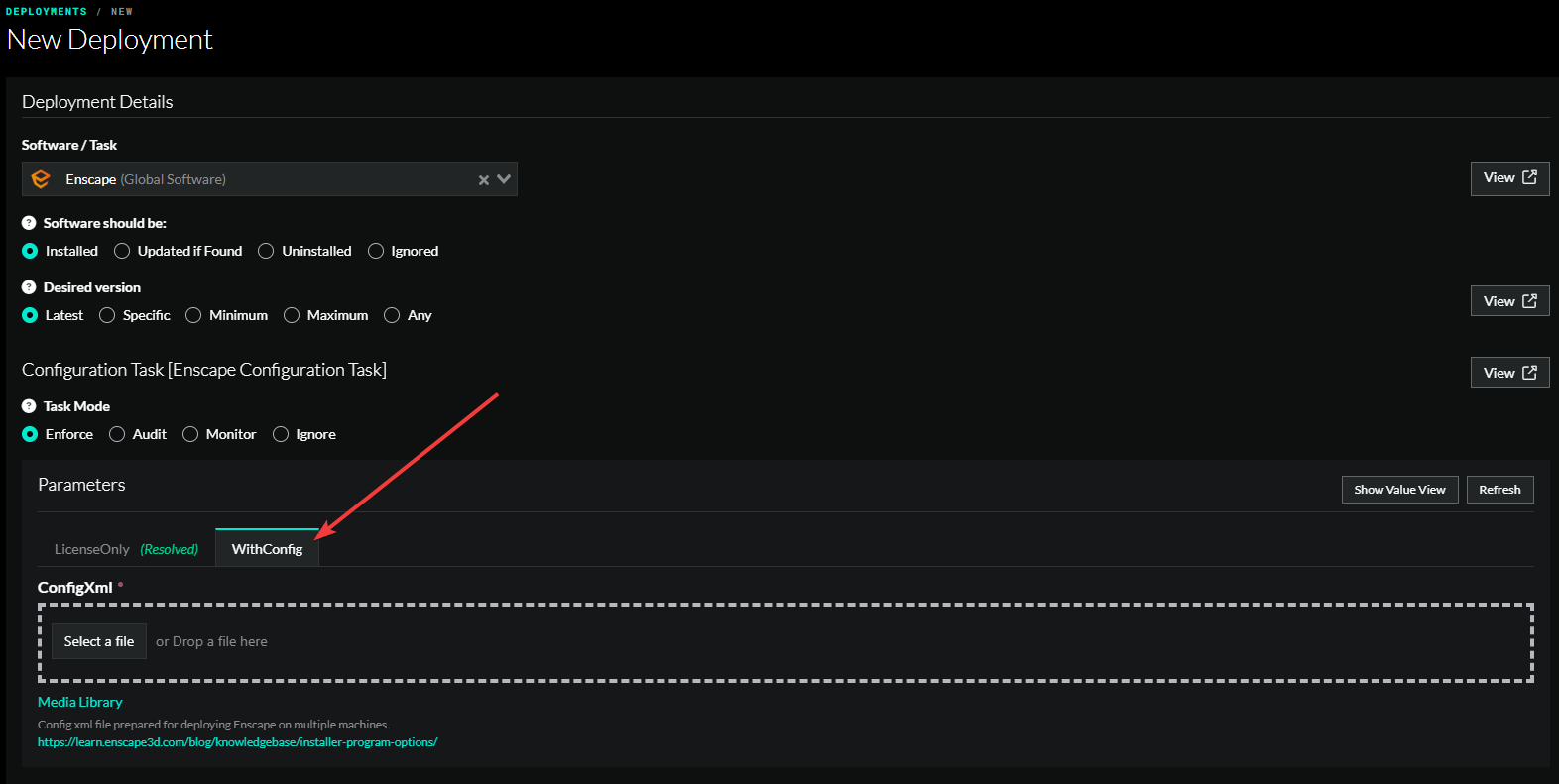Viewport: 1559px width, 784px height.
Task: Choose Minimum desired version
Action: [193, 315]
